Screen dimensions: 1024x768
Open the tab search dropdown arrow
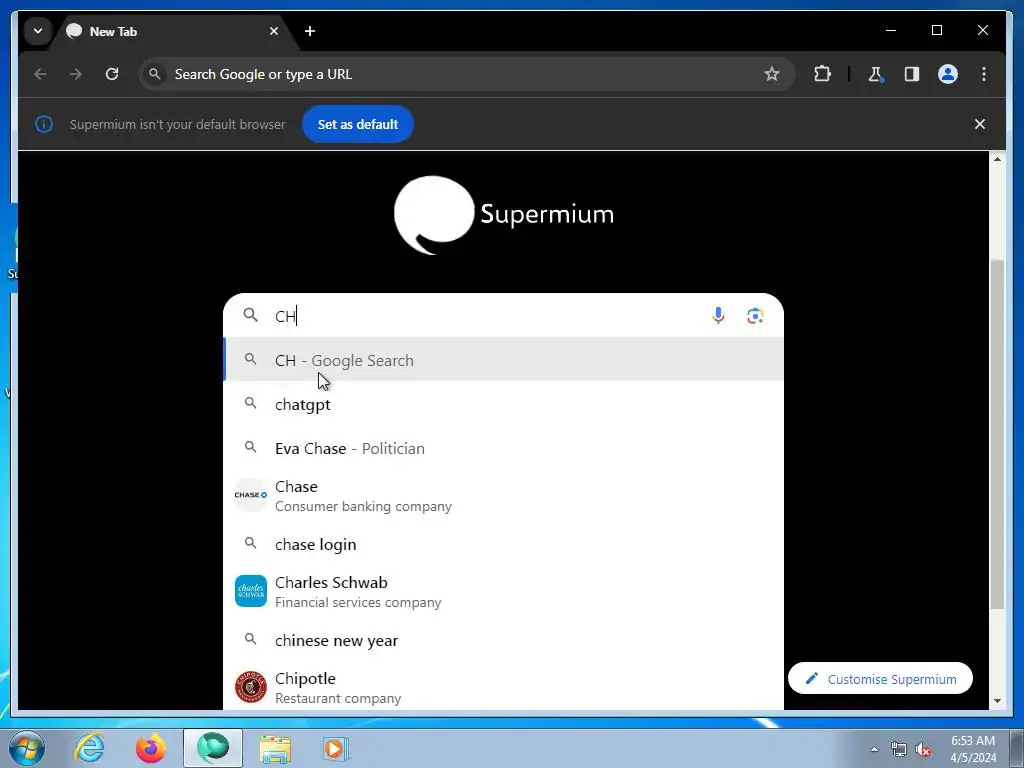coord(38,31)
